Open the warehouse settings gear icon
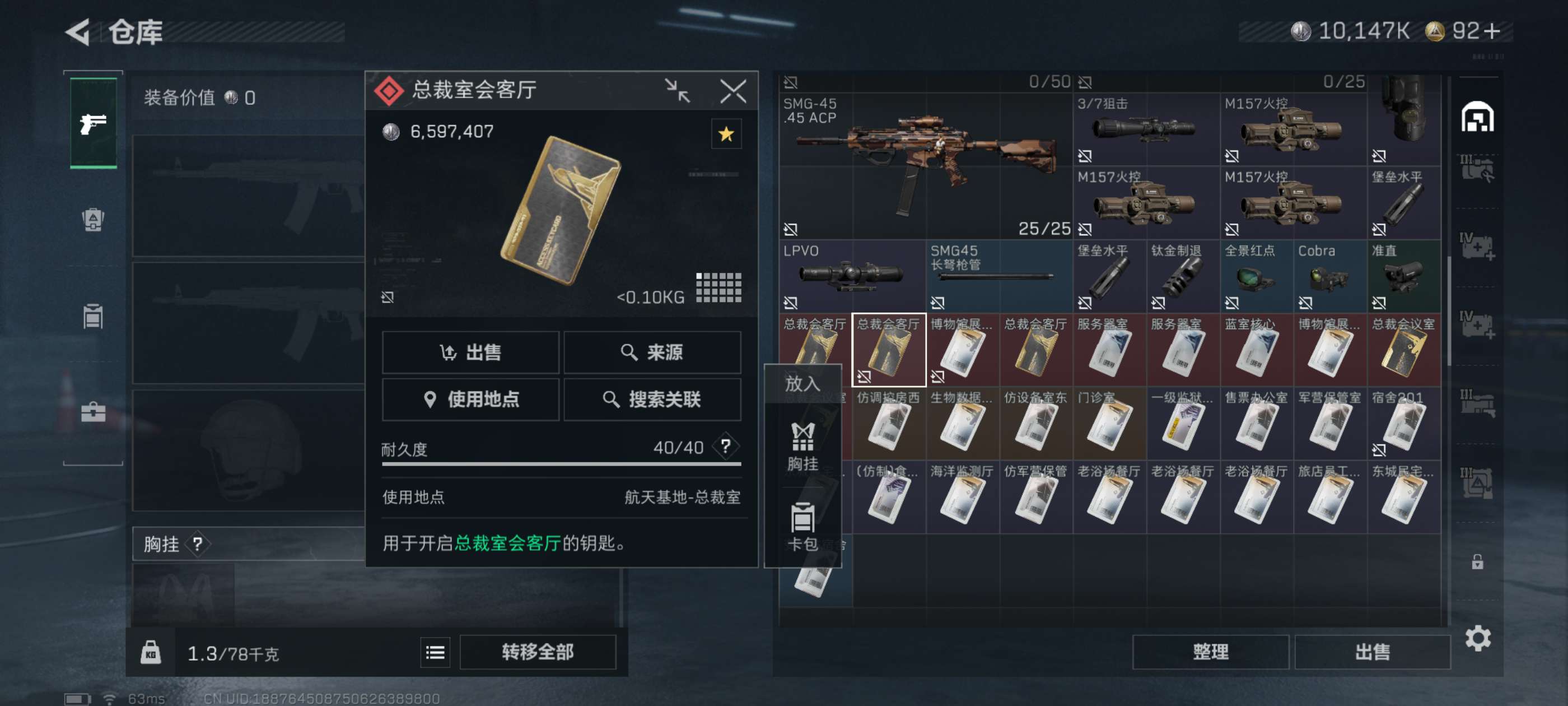 [x=1477, y=638]
